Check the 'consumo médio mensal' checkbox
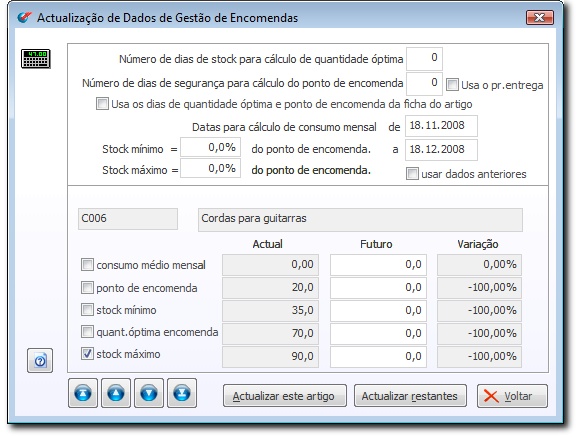 pos(87,265)
